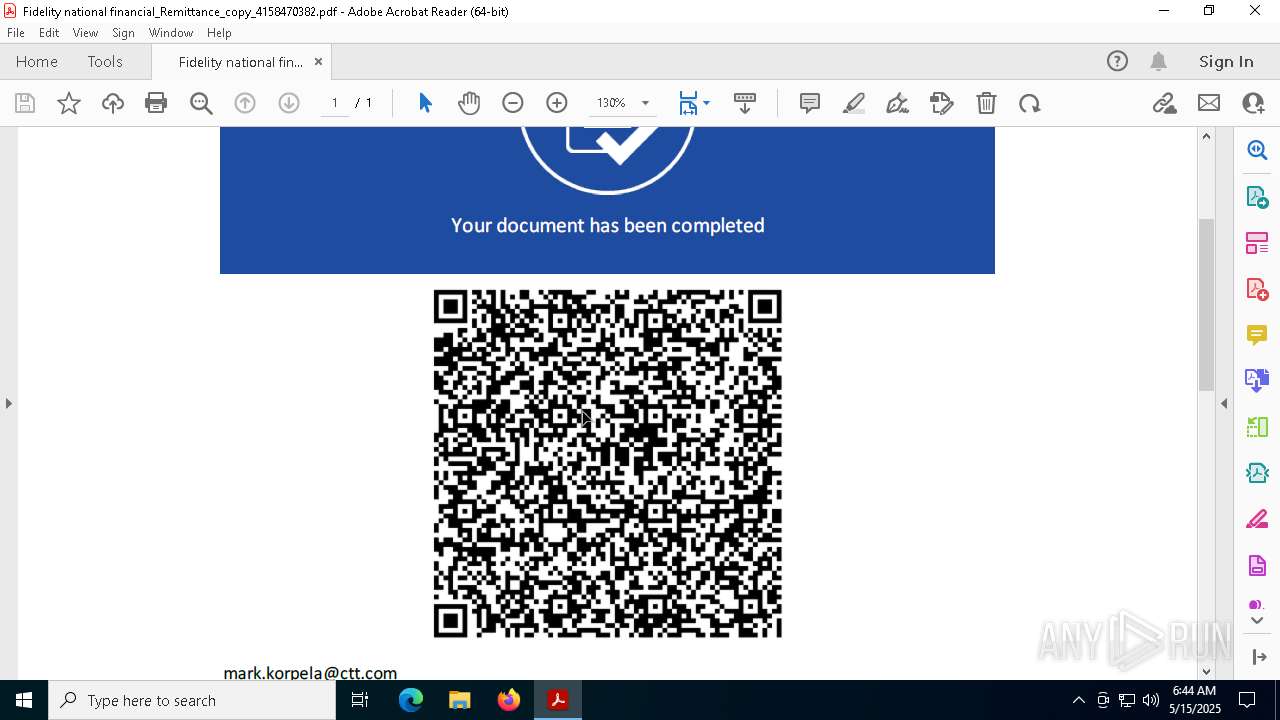Add a sticky note comment
The image size is (1280, 720).
(x=810, y=103)
